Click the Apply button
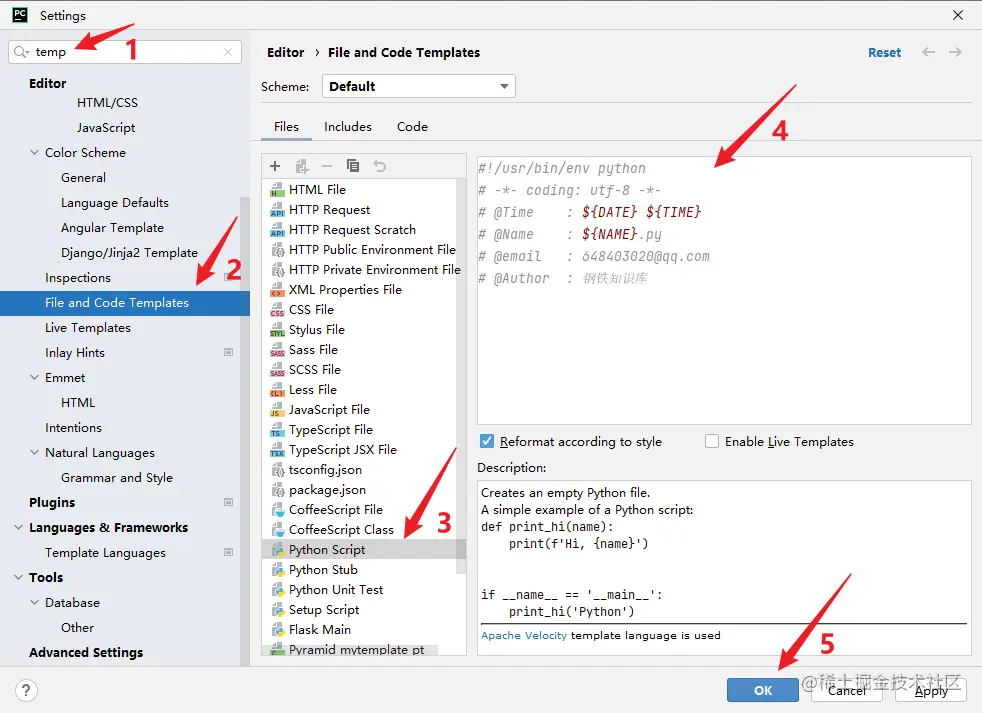Screen dimensions: 982x713 [x=931, y=690]
